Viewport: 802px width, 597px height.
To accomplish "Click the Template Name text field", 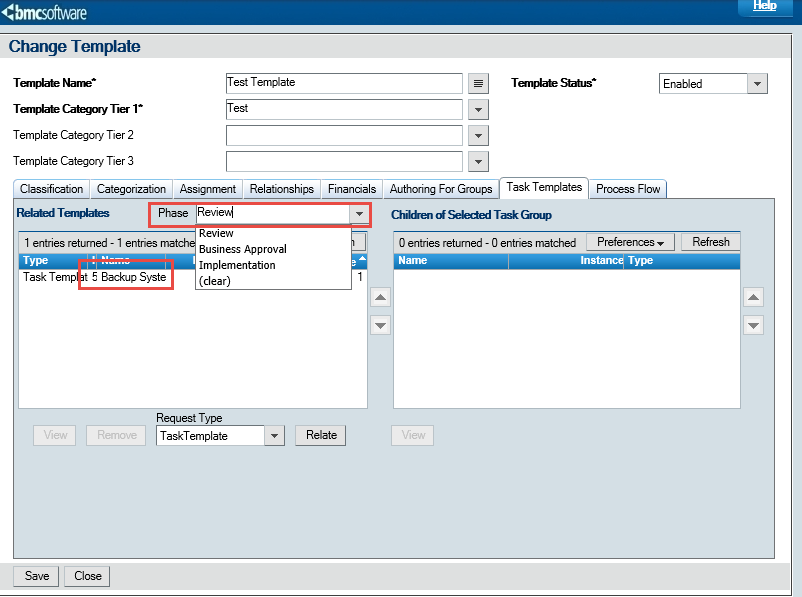I will (x=344, y=83).
